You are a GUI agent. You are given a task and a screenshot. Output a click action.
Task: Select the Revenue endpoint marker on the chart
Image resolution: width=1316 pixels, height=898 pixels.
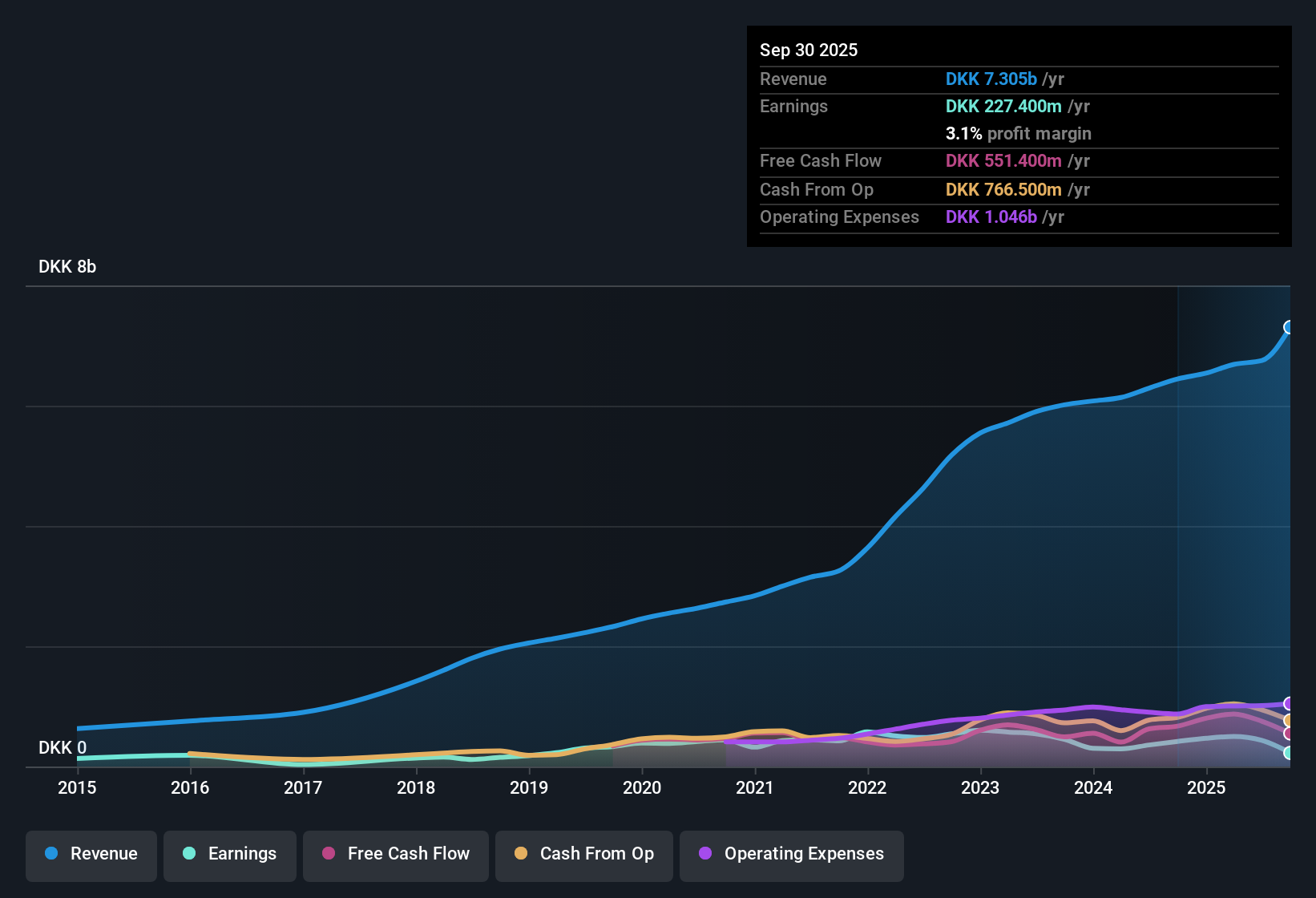click(1289, 326)
